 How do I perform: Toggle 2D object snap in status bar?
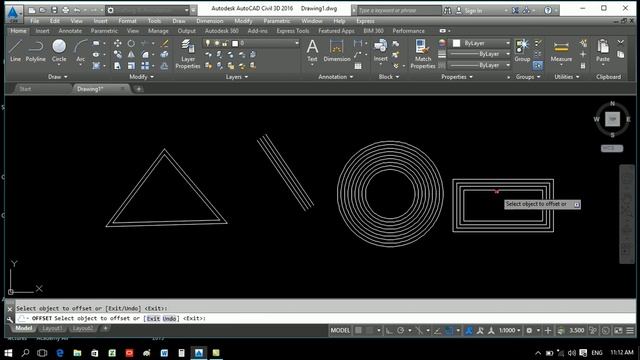[x=449, y=330]
